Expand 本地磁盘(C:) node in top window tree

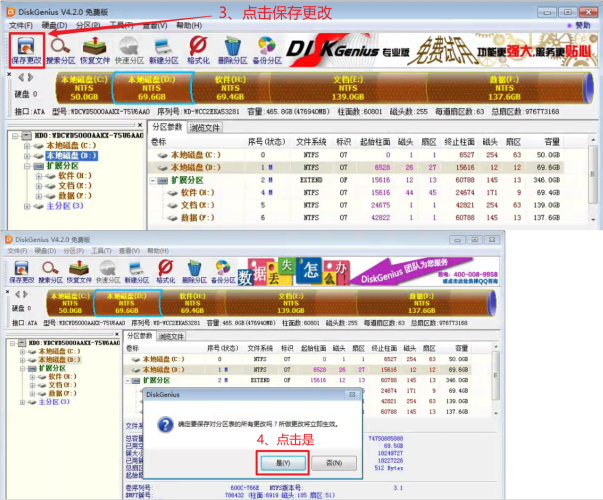point(27,146)
